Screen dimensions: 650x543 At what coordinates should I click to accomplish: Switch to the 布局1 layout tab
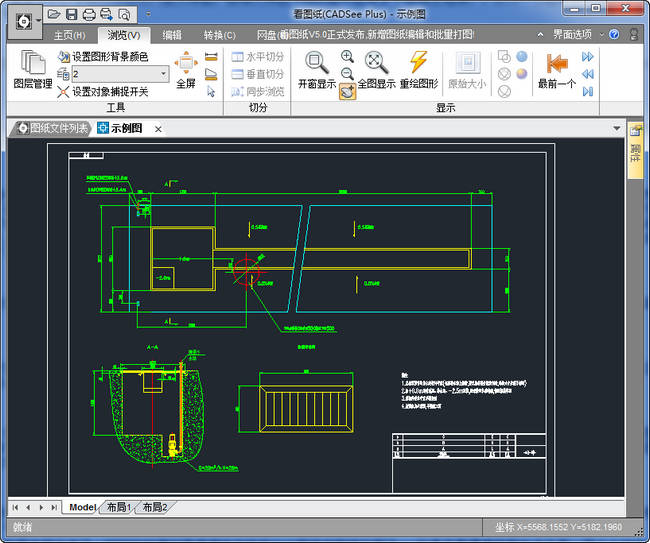pyautogui.click(x=118, y=507)
